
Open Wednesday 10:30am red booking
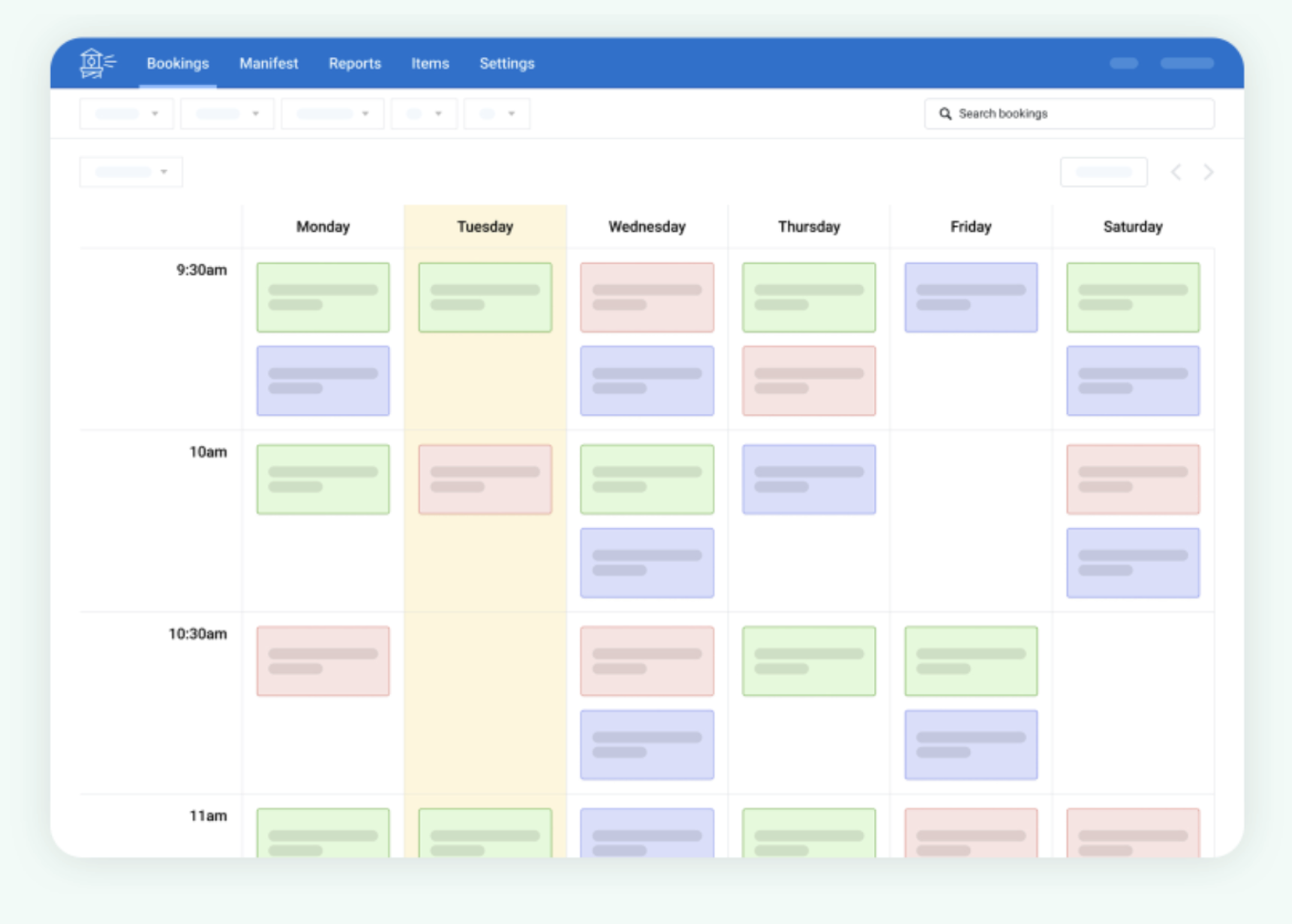(x=648, y=661)
